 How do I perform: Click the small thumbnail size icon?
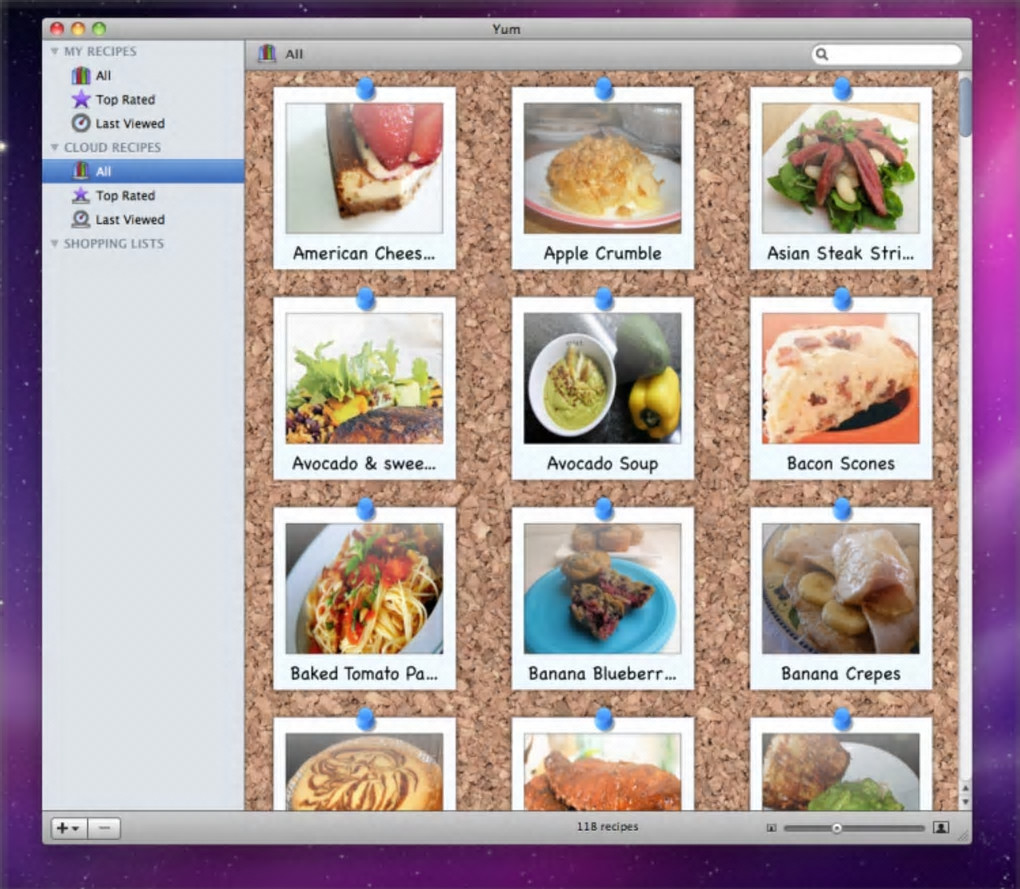coord(771,828)
